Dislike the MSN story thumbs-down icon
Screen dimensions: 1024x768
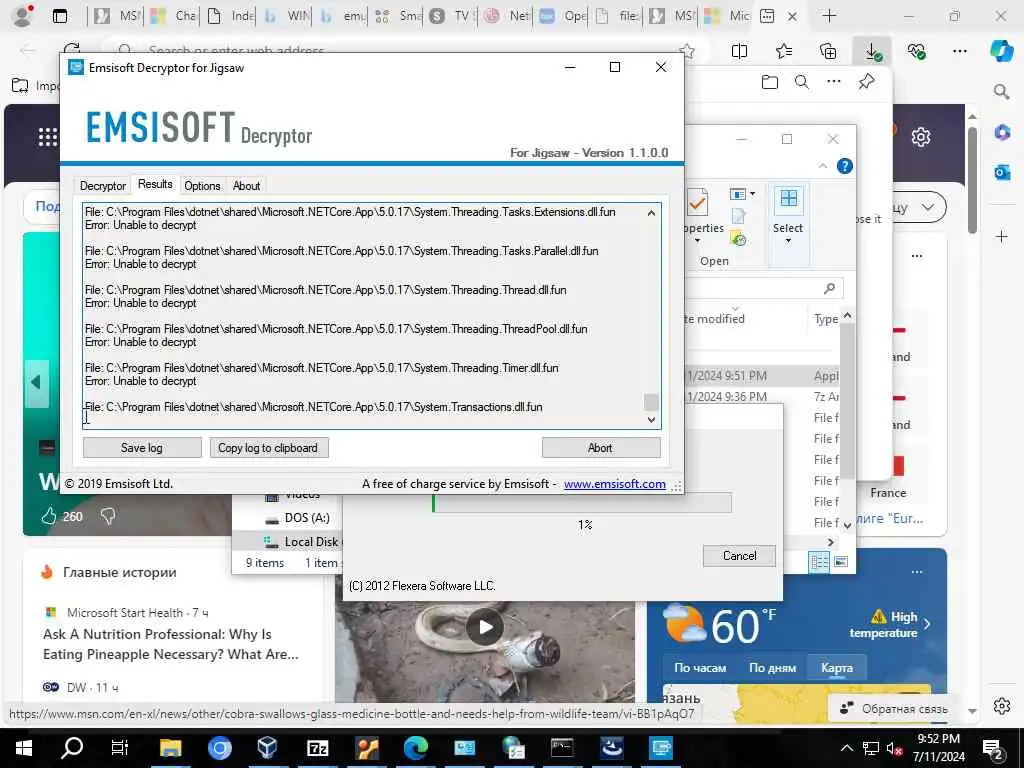point(108,517)
